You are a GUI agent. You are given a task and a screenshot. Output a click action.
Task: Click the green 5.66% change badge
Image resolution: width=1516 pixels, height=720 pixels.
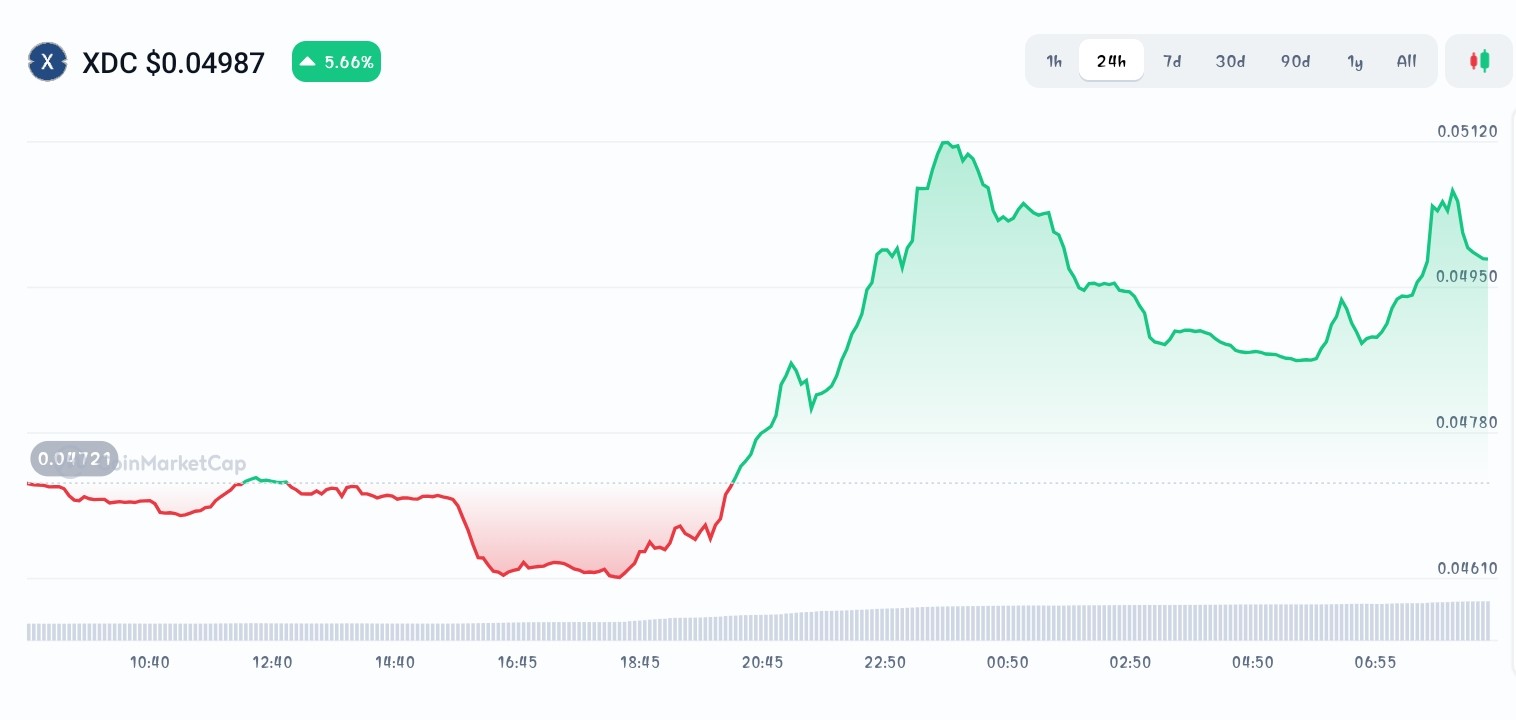click(x=336, y=61)
